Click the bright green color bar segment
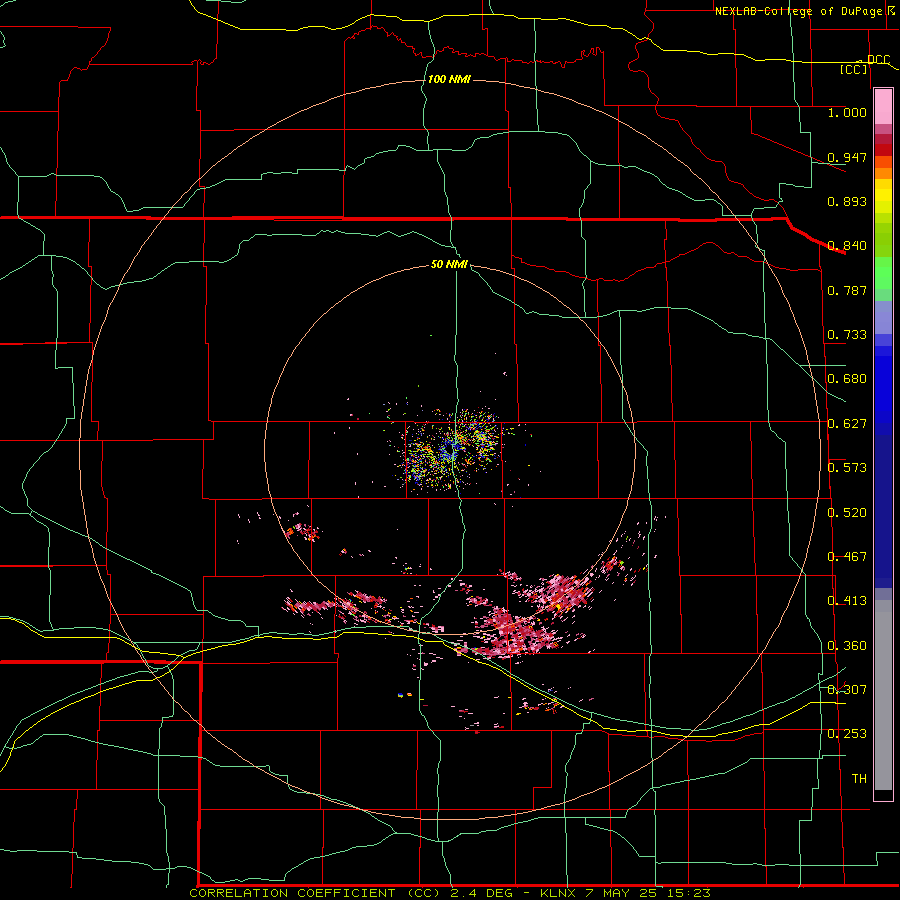The width and height of the screenshot is (900, 900). (x=883, y=273)
